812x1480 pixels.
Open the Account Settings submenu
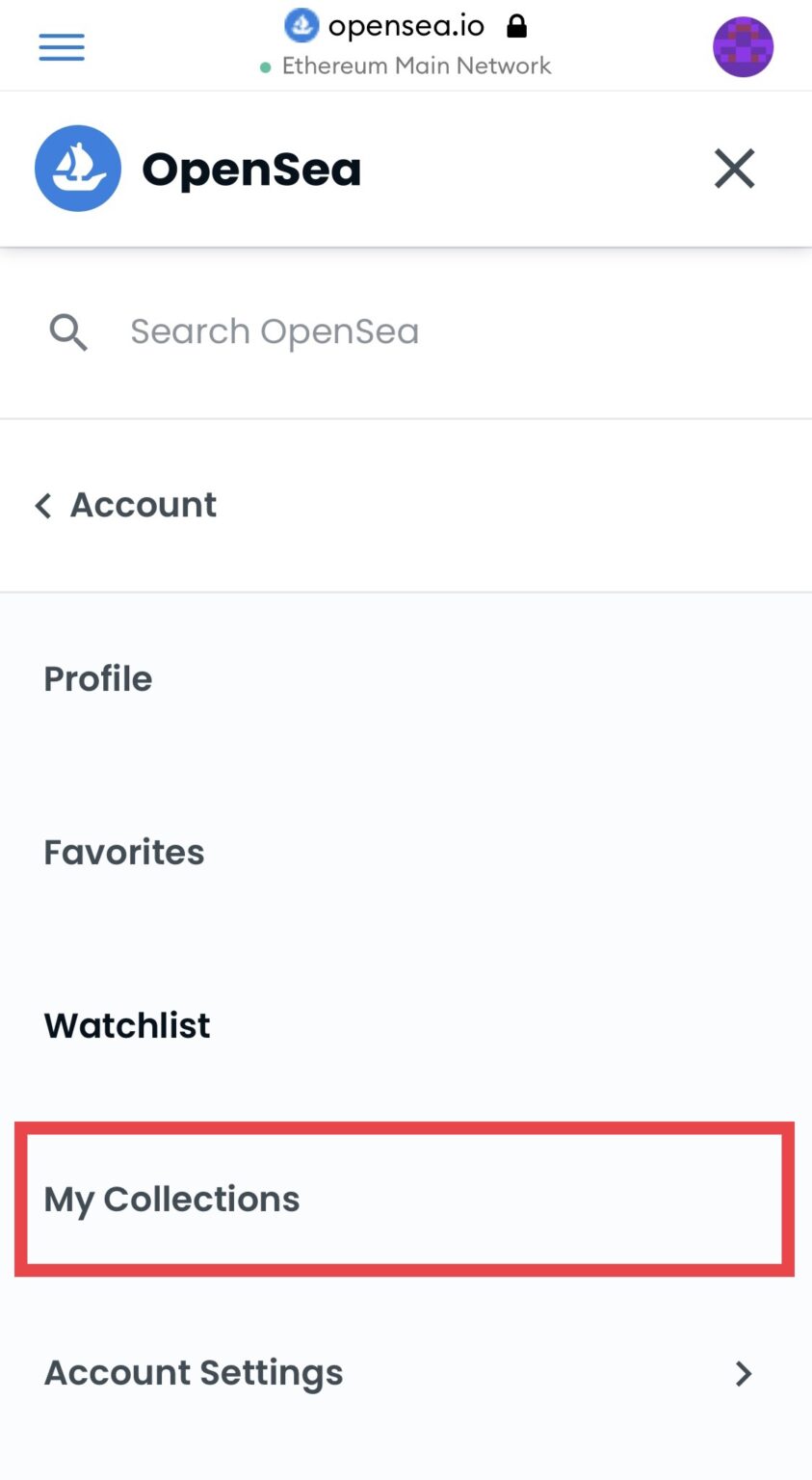194,1373
